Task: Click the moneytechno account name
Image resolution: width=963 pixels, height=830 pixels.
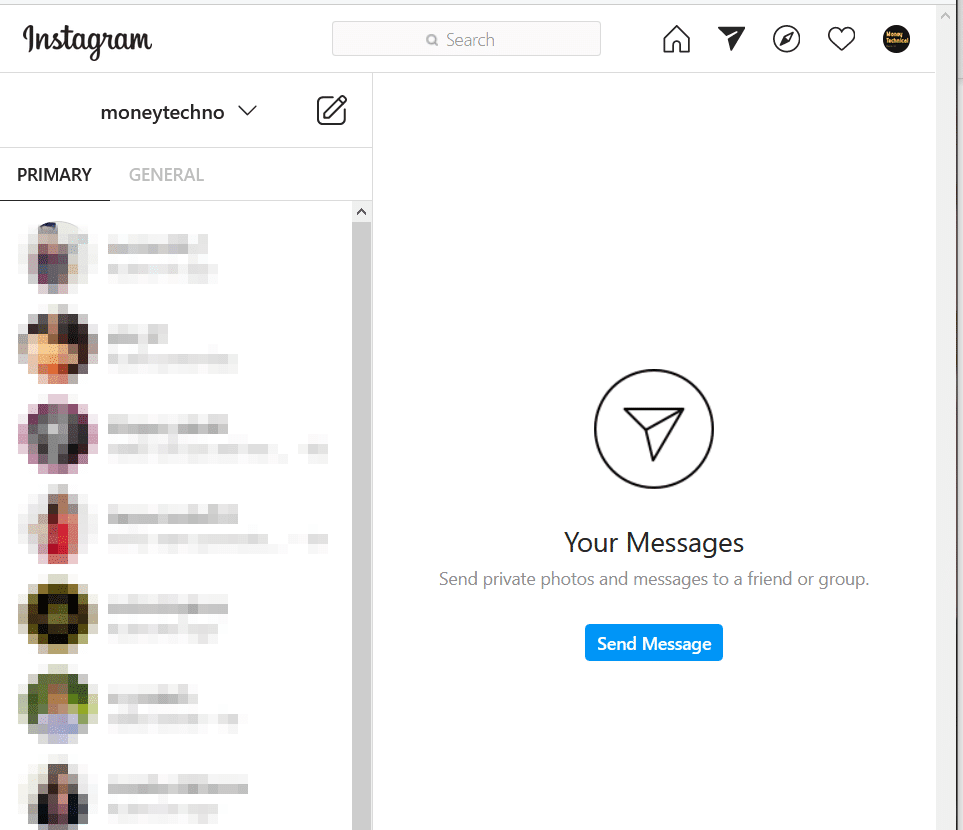Action: (162, 112)
